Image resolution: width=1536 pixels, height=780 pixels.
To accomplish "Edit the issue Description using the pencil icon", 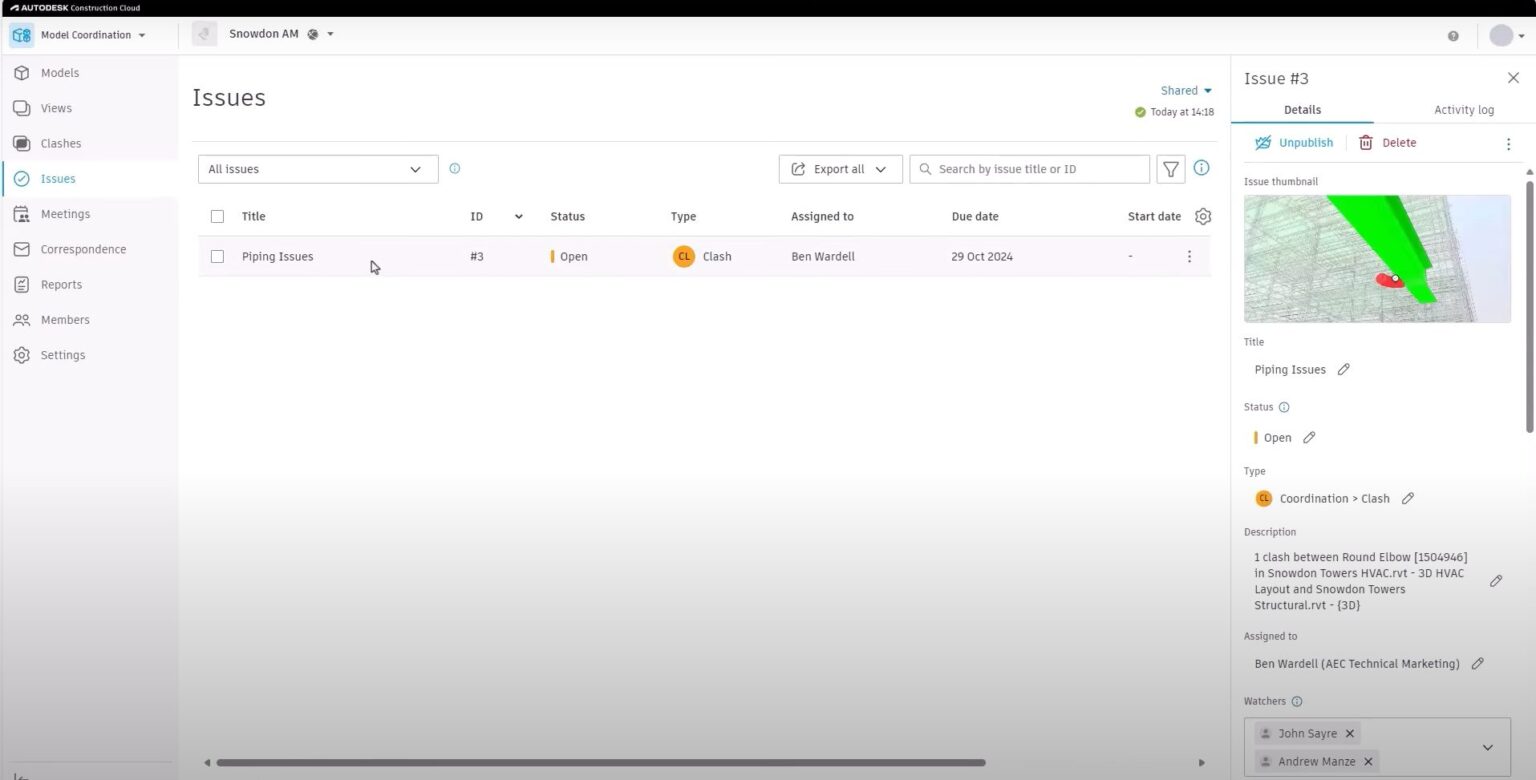I will (1496, 581).
